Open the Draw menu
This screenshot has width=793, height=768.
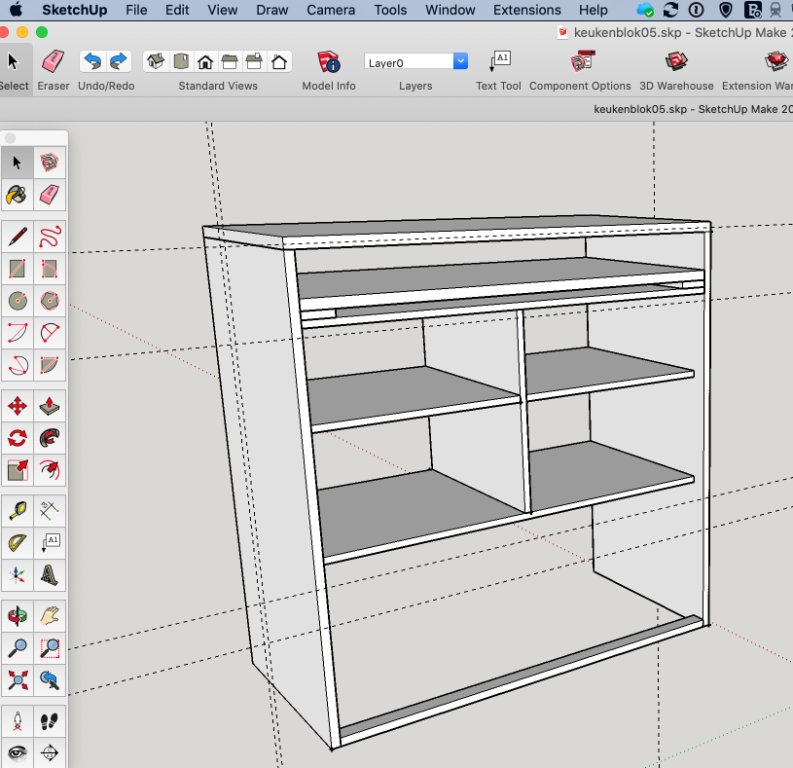pyautogui.click(x=271, y=10)
